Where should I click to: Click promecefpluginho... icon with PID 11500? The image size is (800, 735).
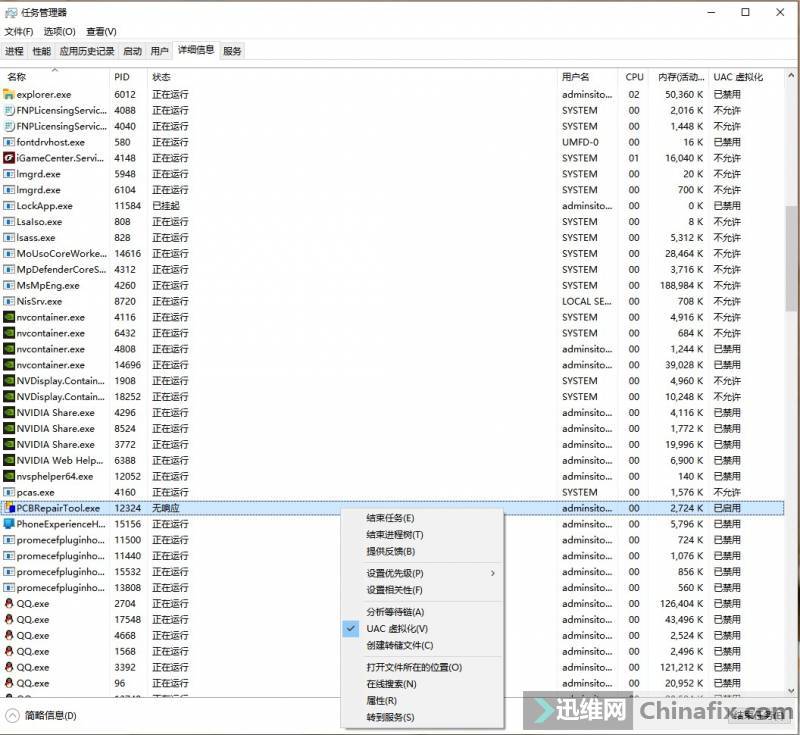pyautogui.click(x=9, y=540)
